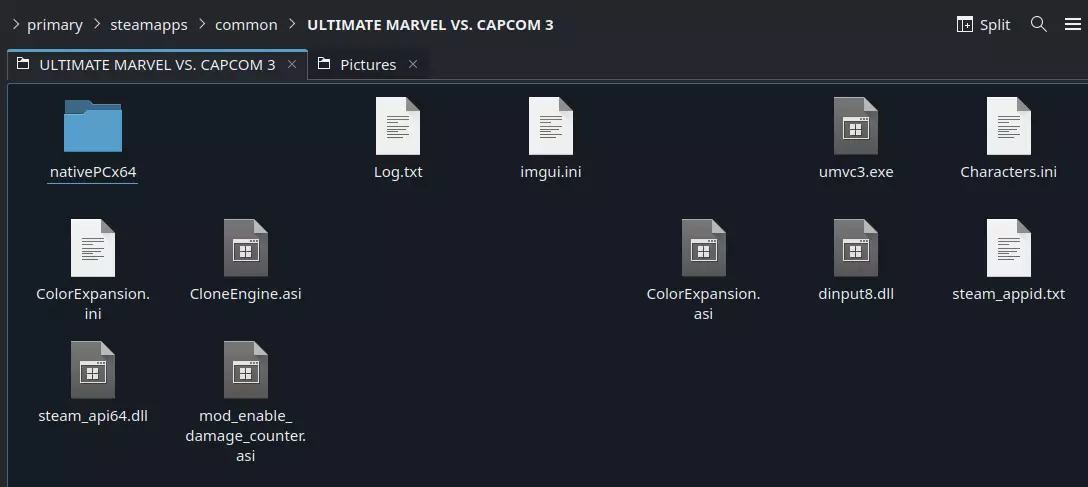Close the Pictures tab
Viewport: 1088px width, 487px height.
[x=413, y=65]
